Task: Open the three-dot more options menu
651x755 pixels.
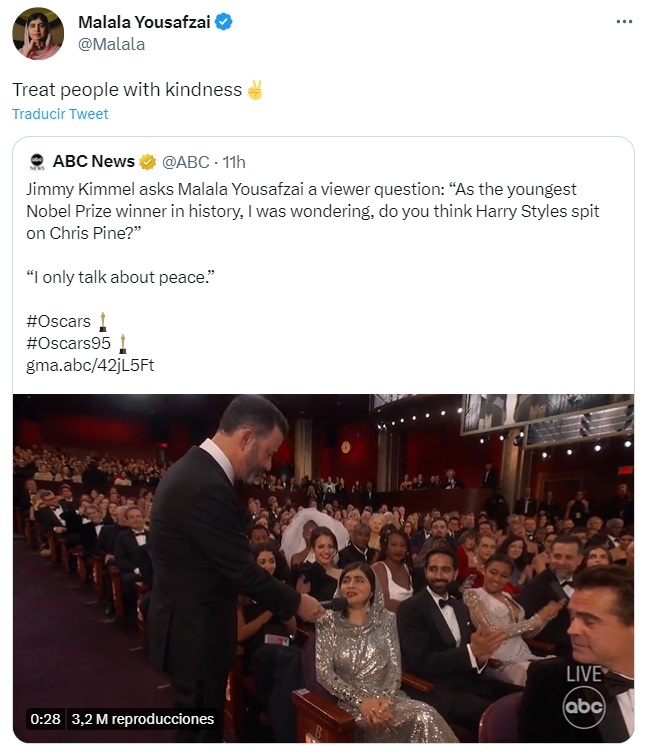Action: [x=624, y=21]
